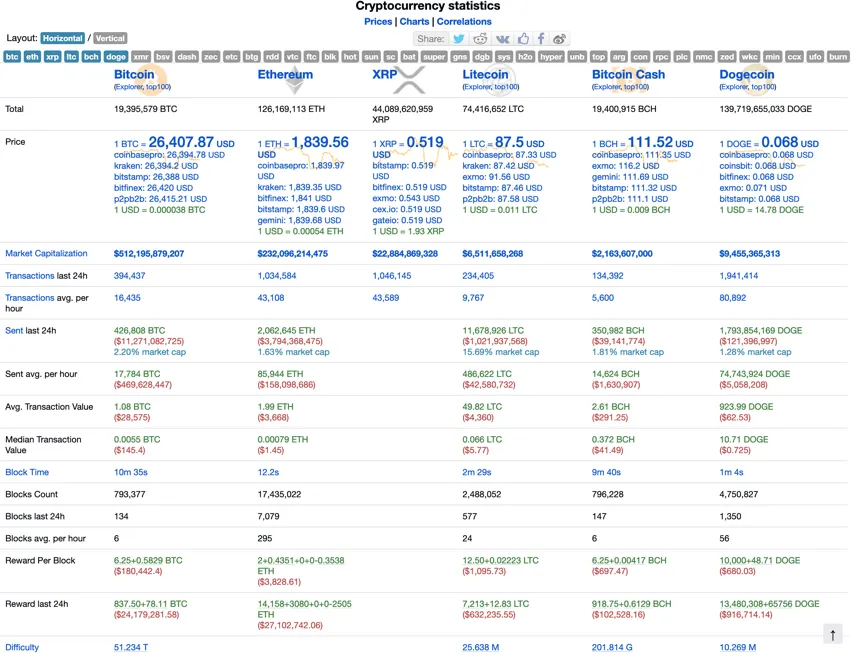856x657 pixels.
Task: Add bsv to the comparison
Action: click(x=163, y=57)
